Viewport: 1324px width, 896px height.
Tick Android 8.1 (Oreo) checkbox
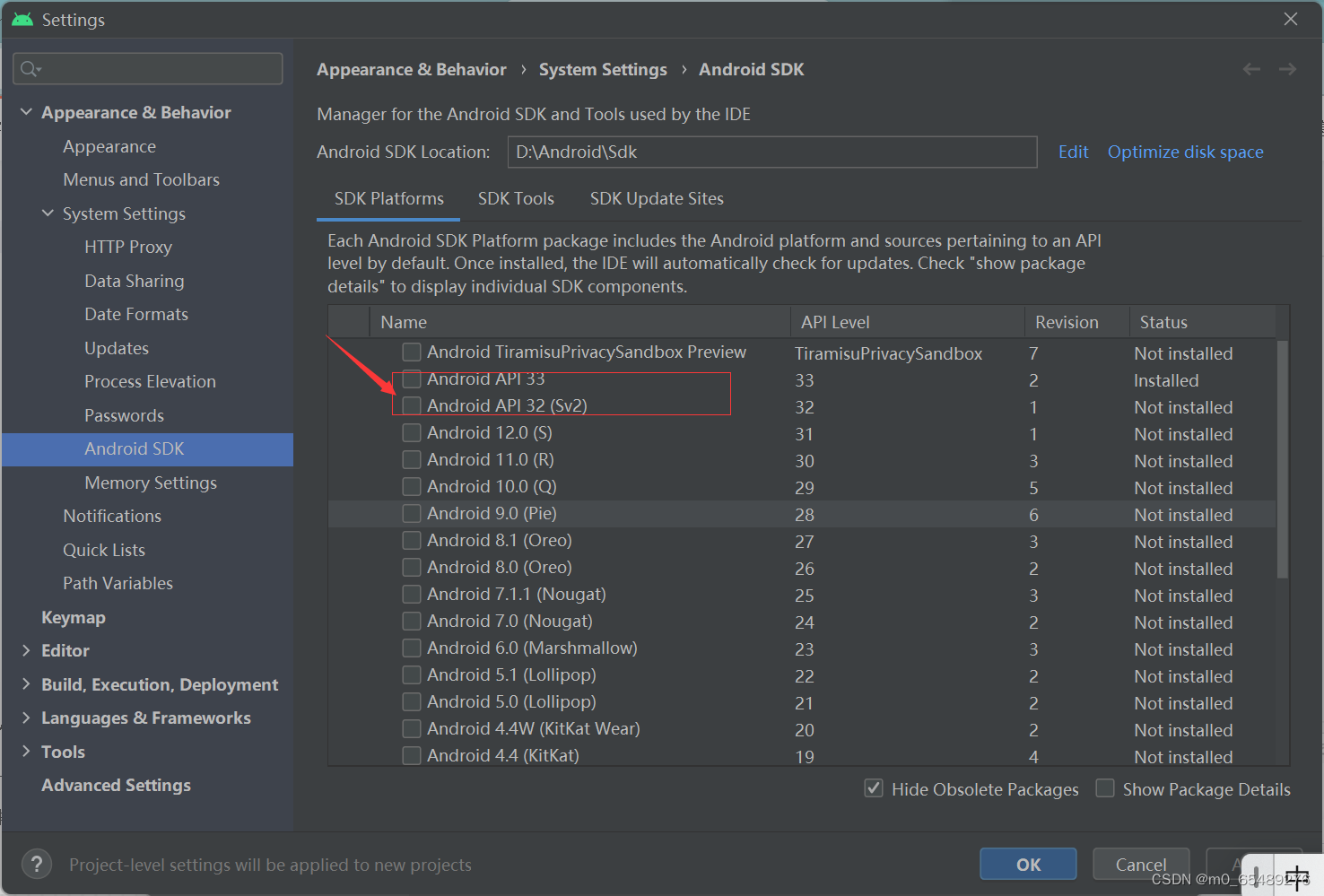412,540
